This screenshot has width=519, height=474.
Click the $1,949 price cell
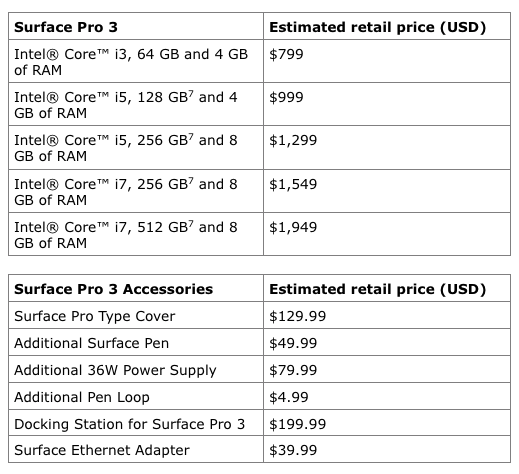[387, 234]
